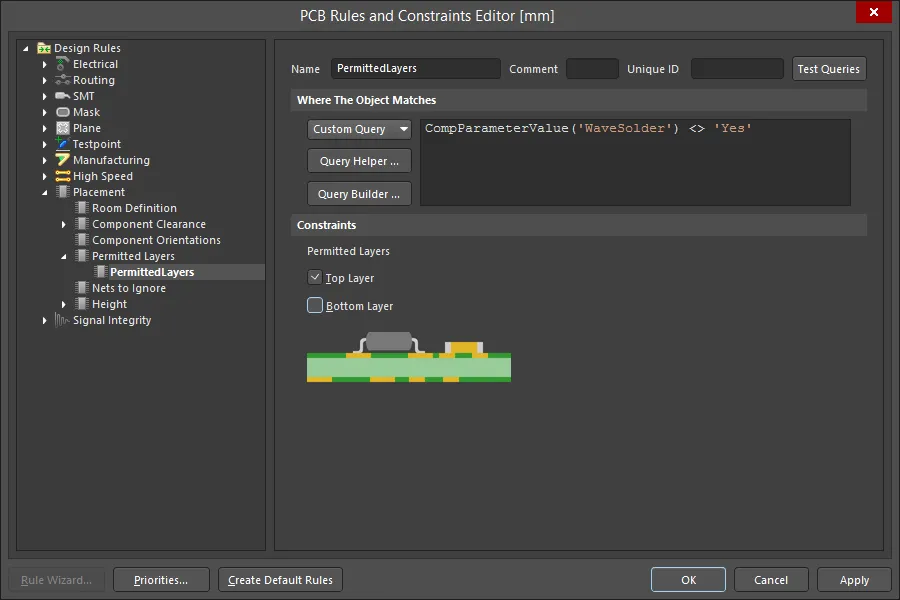The width and height of the screenshot is (900, 600).
Task: Click the Testpoint category icon
Action: pyautogui.click(x=63, y=144)
